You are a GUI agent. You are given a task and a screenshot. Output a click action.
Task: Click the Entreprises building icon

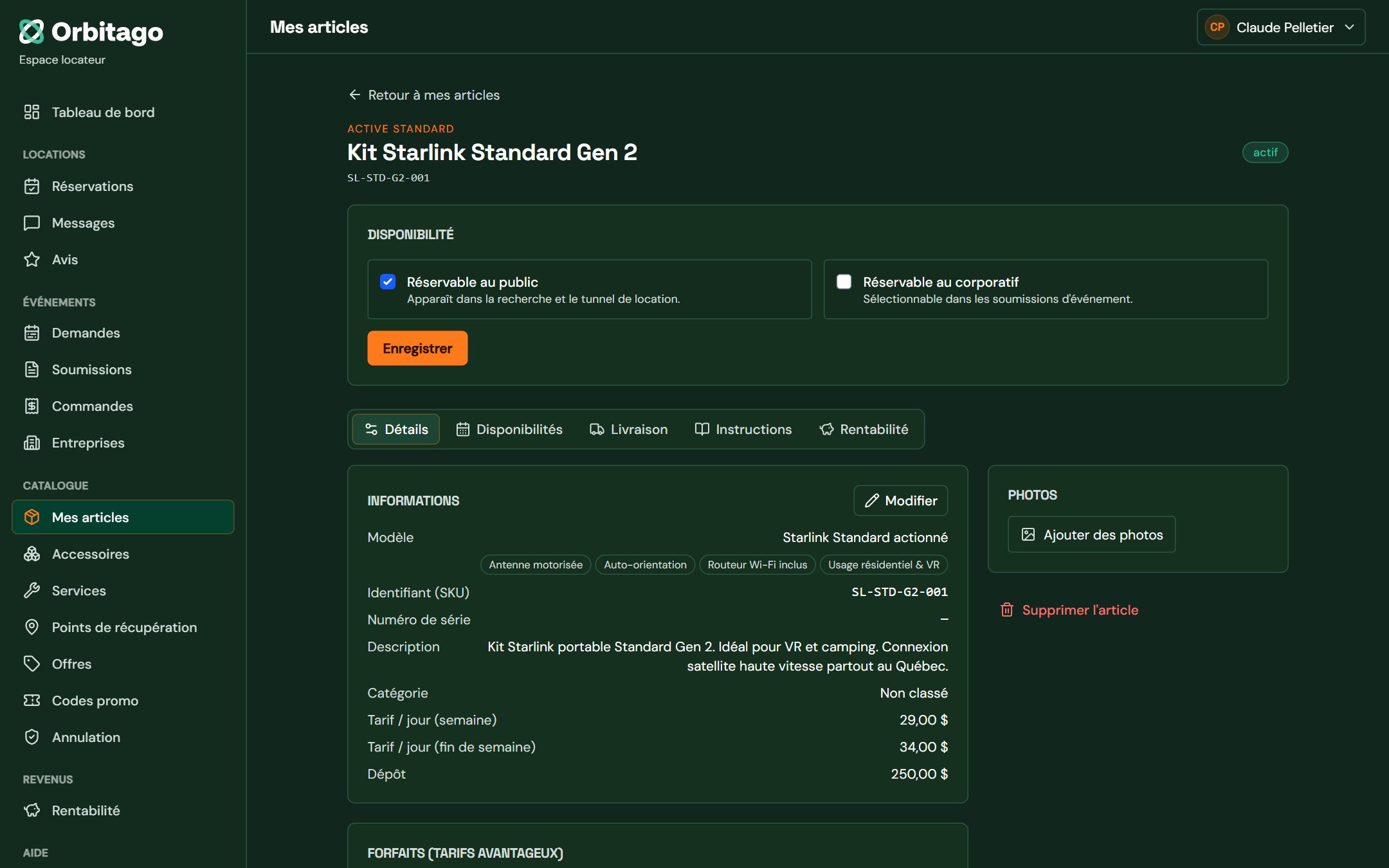pyautogui.click(x=32, y=443)
